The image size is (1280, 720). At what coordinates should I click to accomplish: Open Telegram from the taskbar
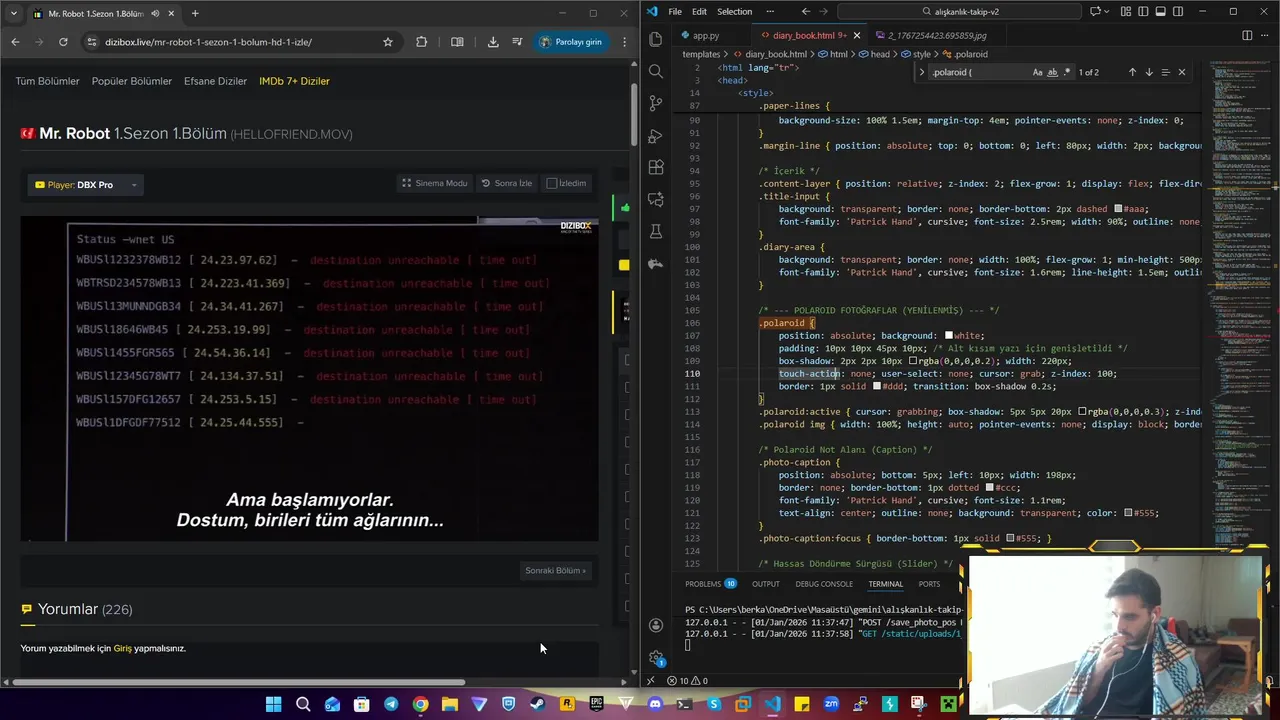(x=391, y=704)
